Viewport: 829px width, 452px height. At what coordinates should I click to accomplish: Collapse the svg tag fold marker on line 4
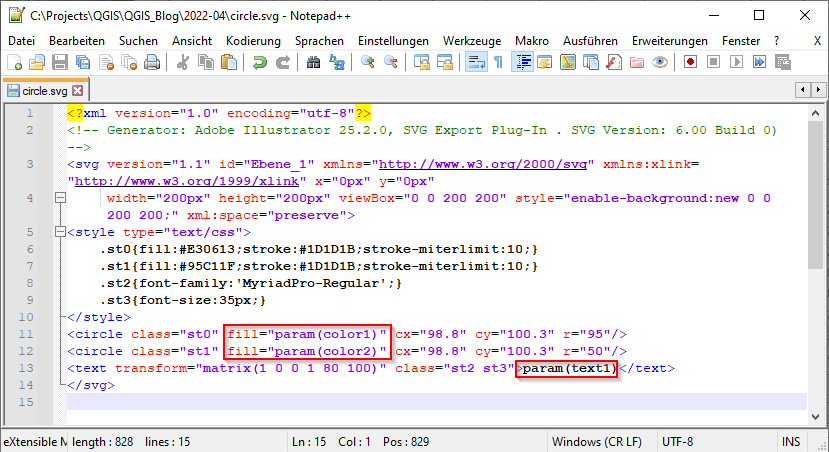(x=60, y=198)
